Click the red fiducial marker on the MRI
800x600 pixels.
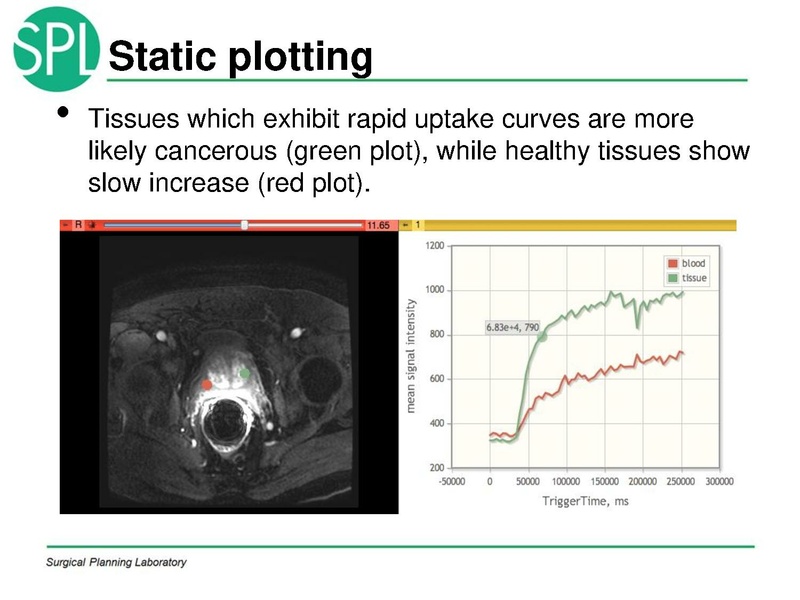tap(207, 384)
